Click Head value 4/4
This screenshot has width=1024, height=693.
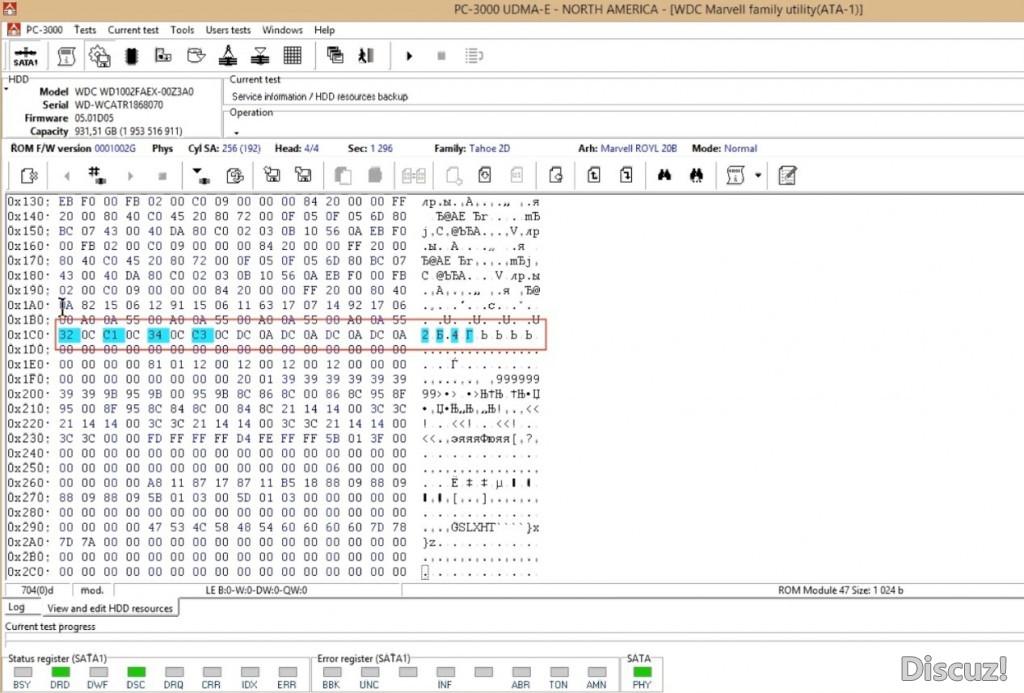coord(311,148)
